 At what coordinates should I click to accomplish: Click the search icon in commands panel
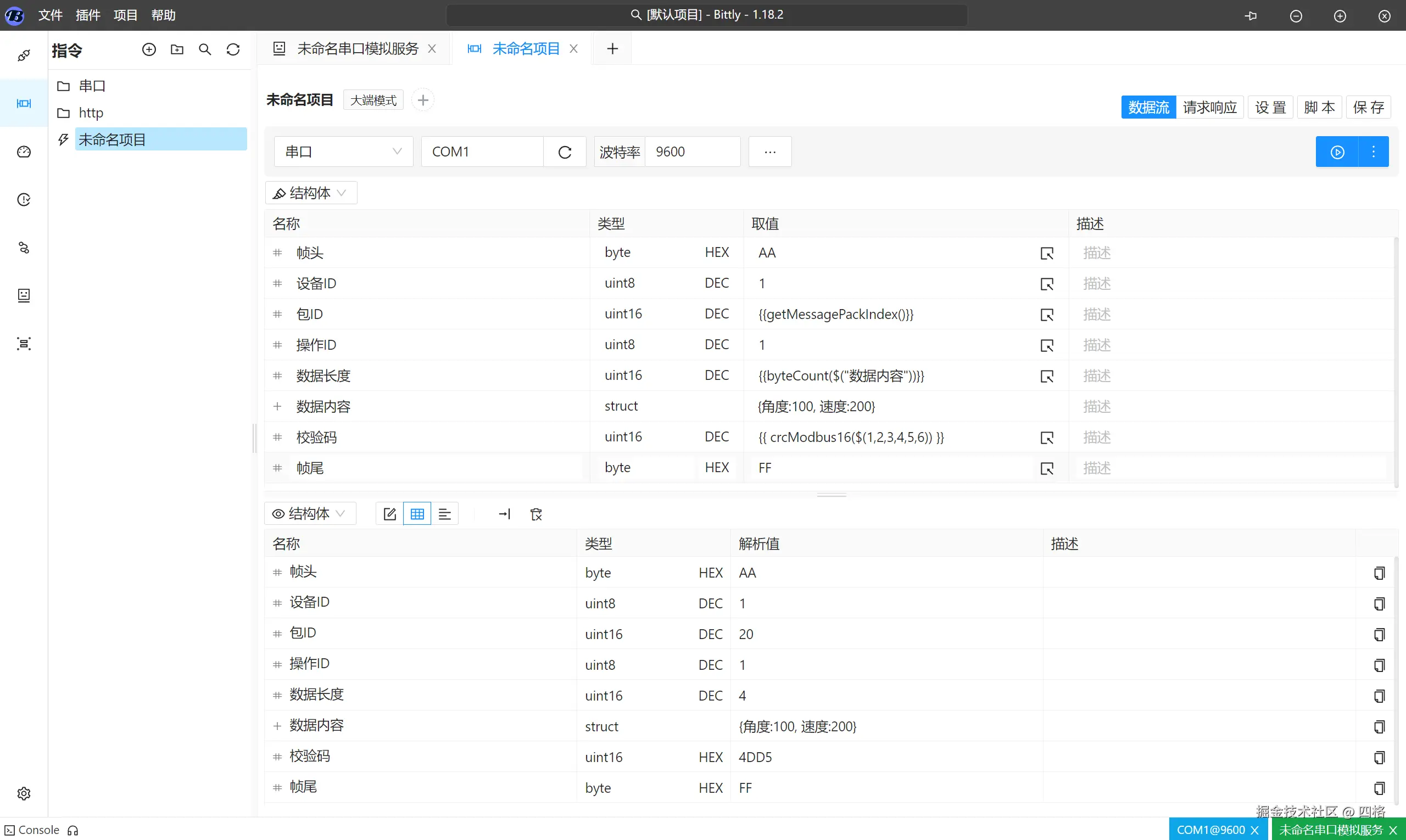click(205, 50)
